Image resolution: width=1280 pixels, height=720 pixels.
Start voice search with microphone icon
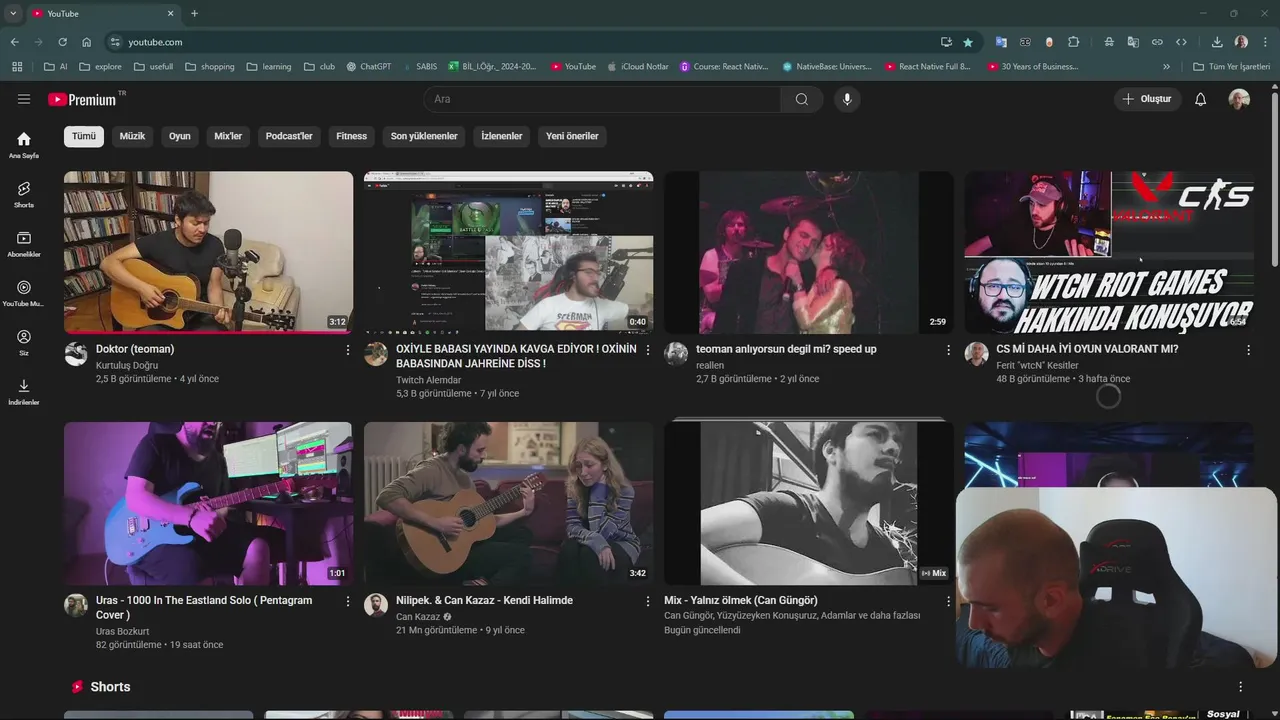click(x=847, y=99)
